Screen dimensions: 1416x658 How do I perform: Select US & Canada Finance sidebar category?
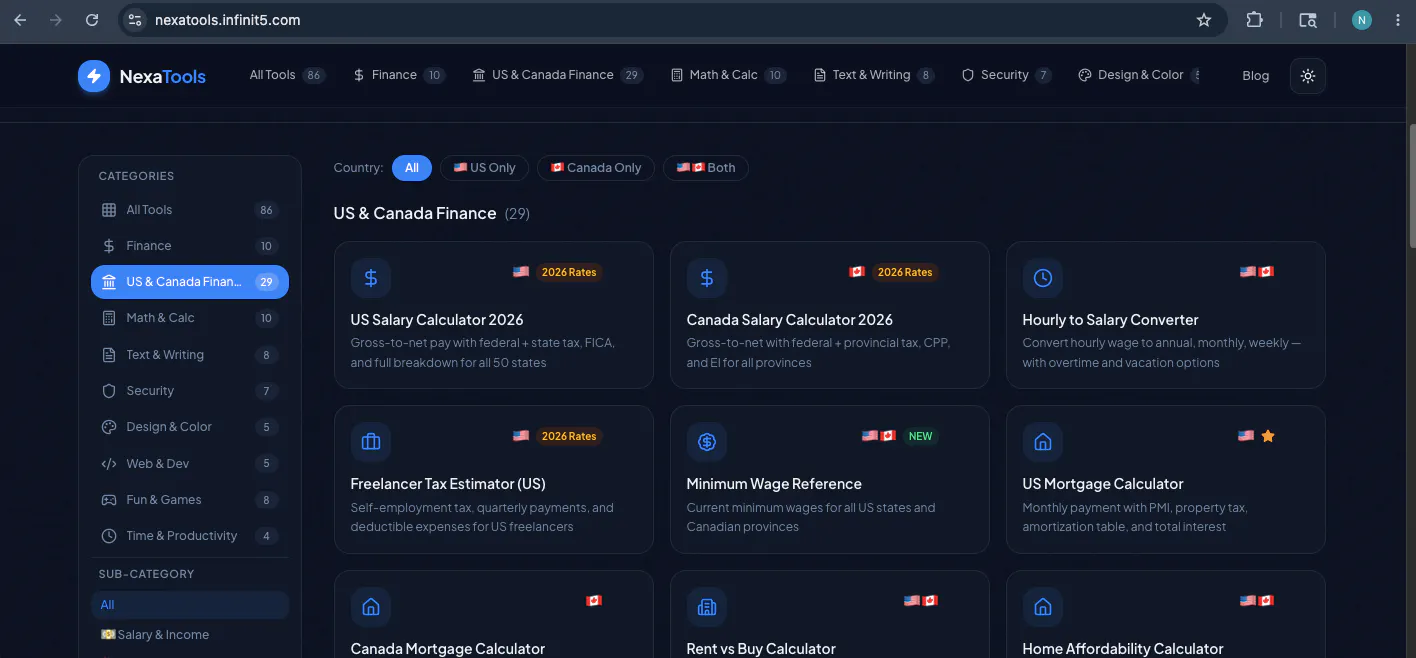(190, 282)
